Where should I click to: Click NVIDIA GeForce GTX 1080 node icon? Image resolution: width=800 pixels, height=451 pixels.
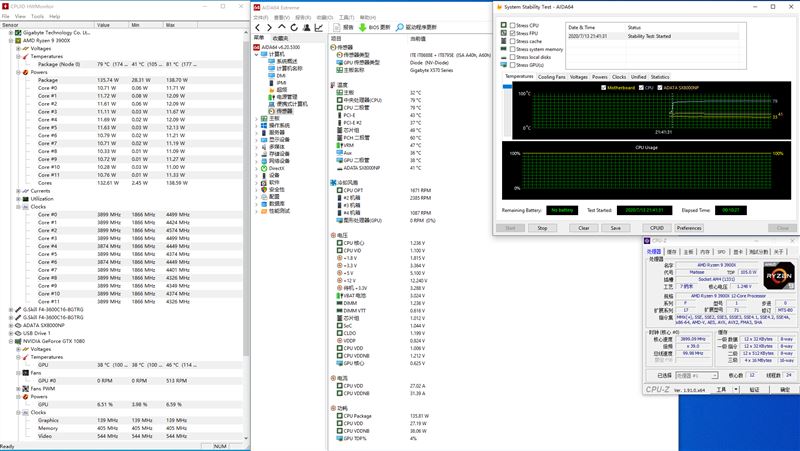[18, 341]
